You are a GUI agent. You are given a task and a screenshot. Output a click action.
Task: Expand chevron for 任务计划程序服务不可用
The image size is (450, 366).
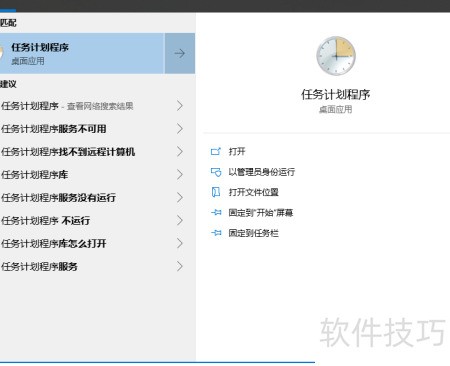180,129
